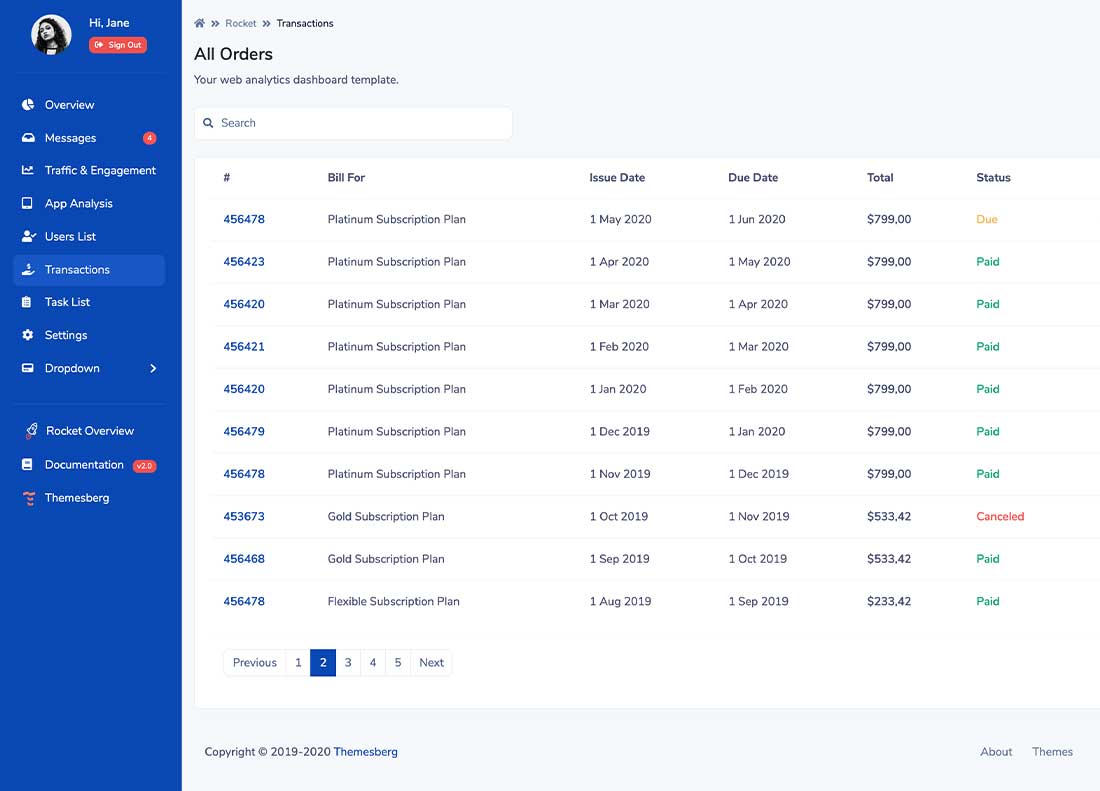Click the V2.0 version badge

pyautogui.click(x=144, y=464)
